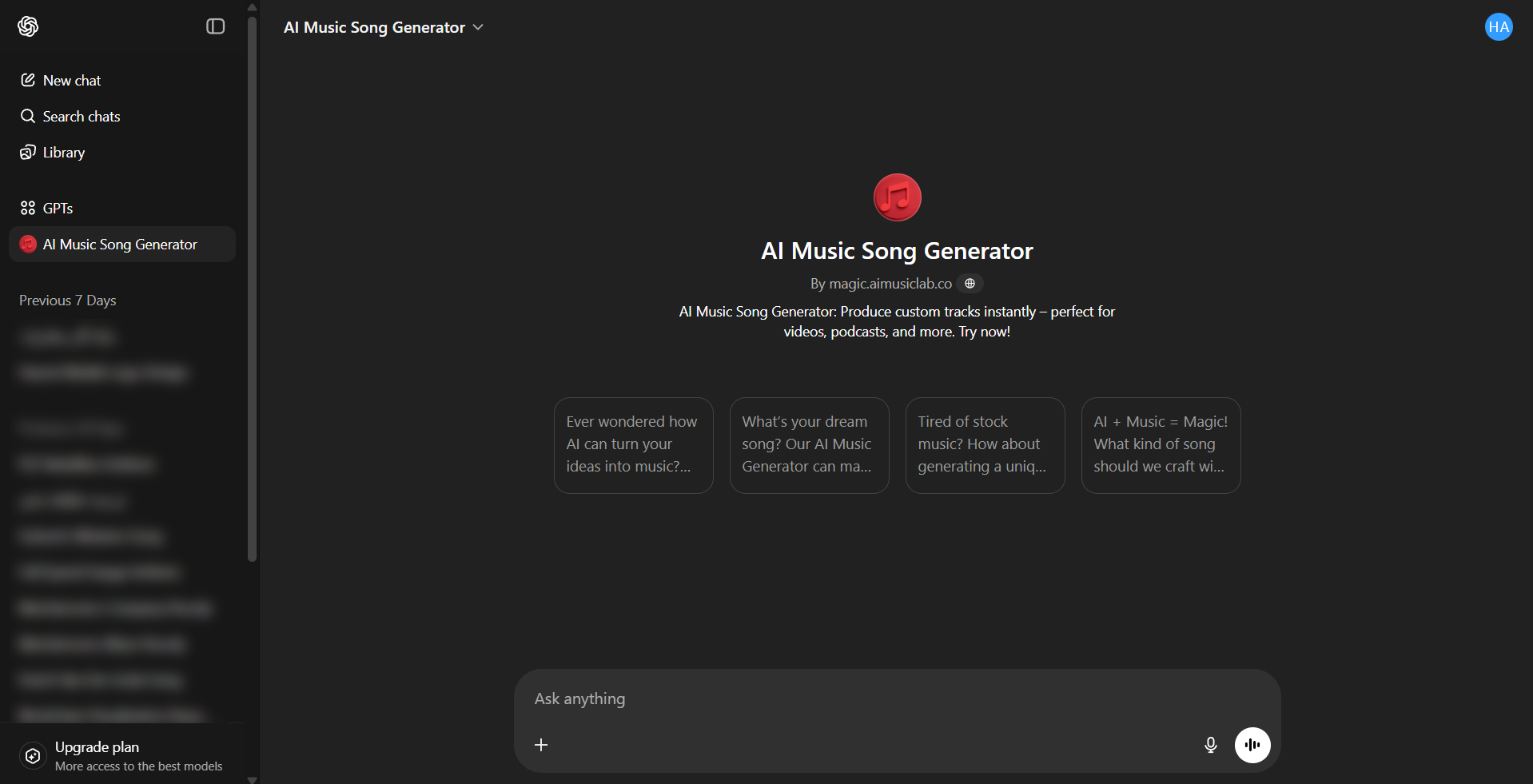Click the microphone dictate icon
This screenshot has height=784, width=1533.
1211,745
